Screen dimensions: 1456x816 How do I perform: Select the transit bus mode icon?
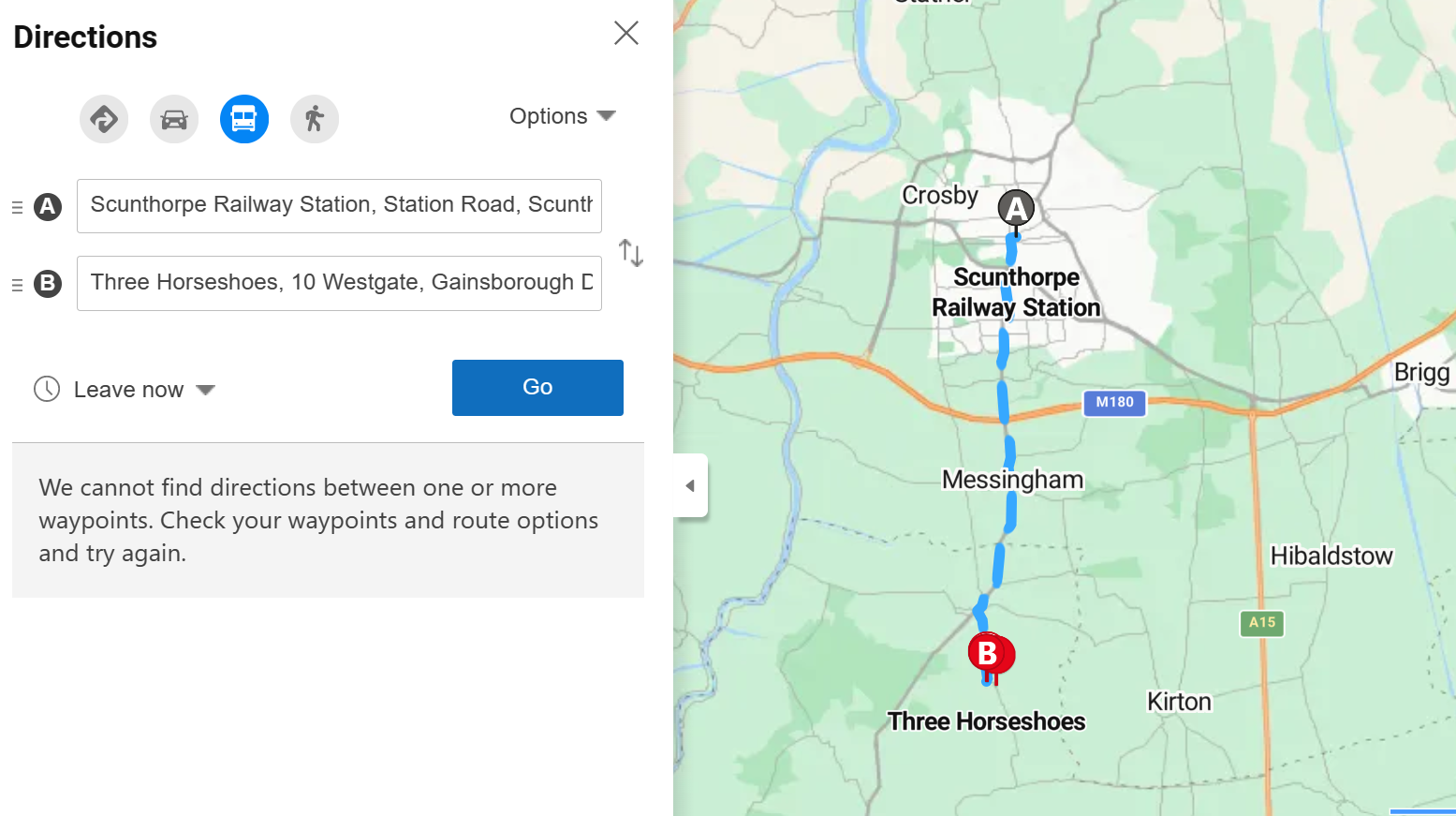tap(244, 119)
